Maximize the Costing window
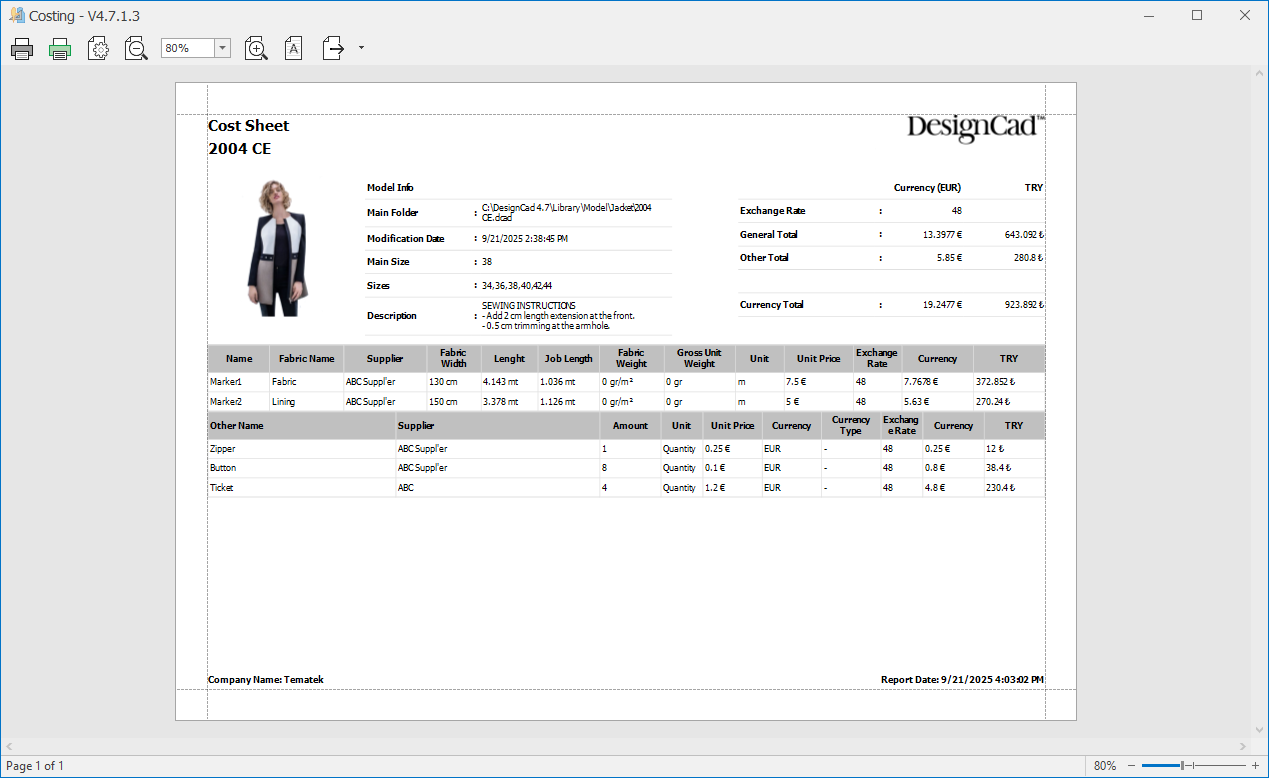 [x=1197, y=15]
